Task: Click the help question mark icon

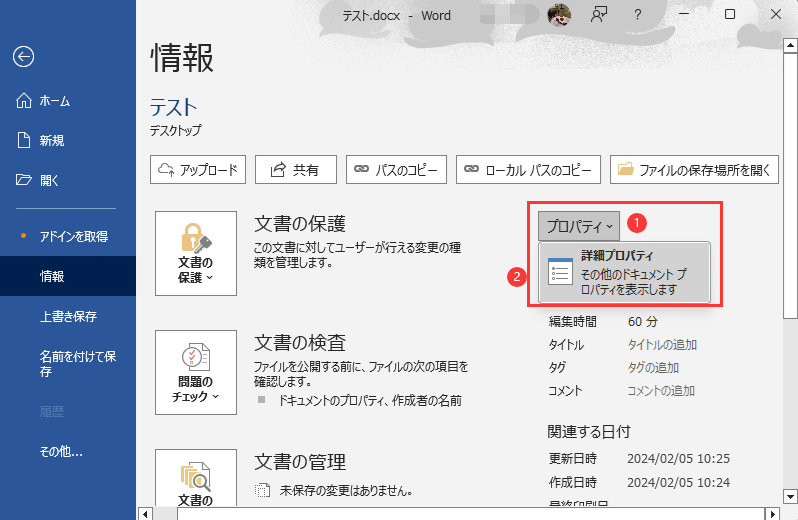Action: pyautogui.click(x=638, y=15)
